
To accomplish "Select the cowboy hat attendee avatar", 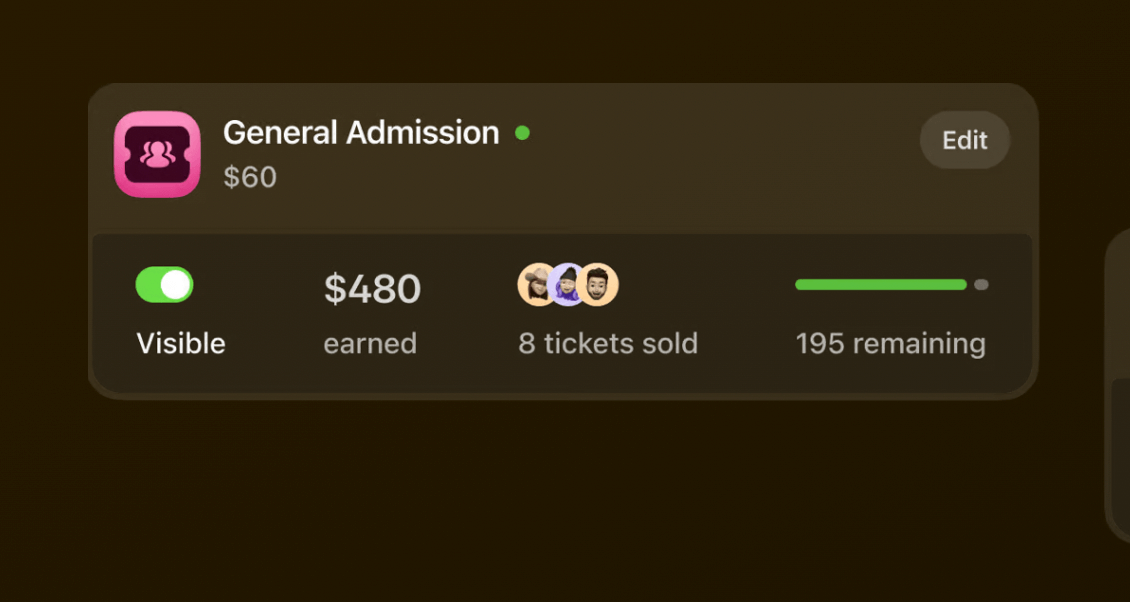I will 535,285.
